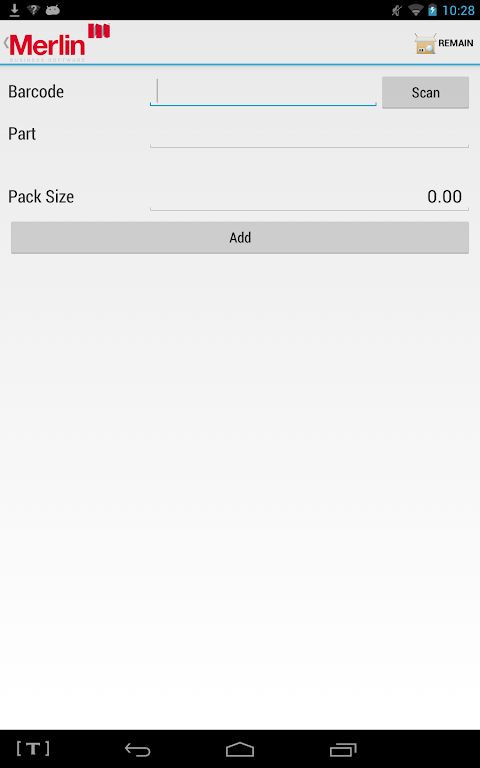Open the recent apps overview button
This screenshot has height=768, width=480.
(x=343, y=749)
